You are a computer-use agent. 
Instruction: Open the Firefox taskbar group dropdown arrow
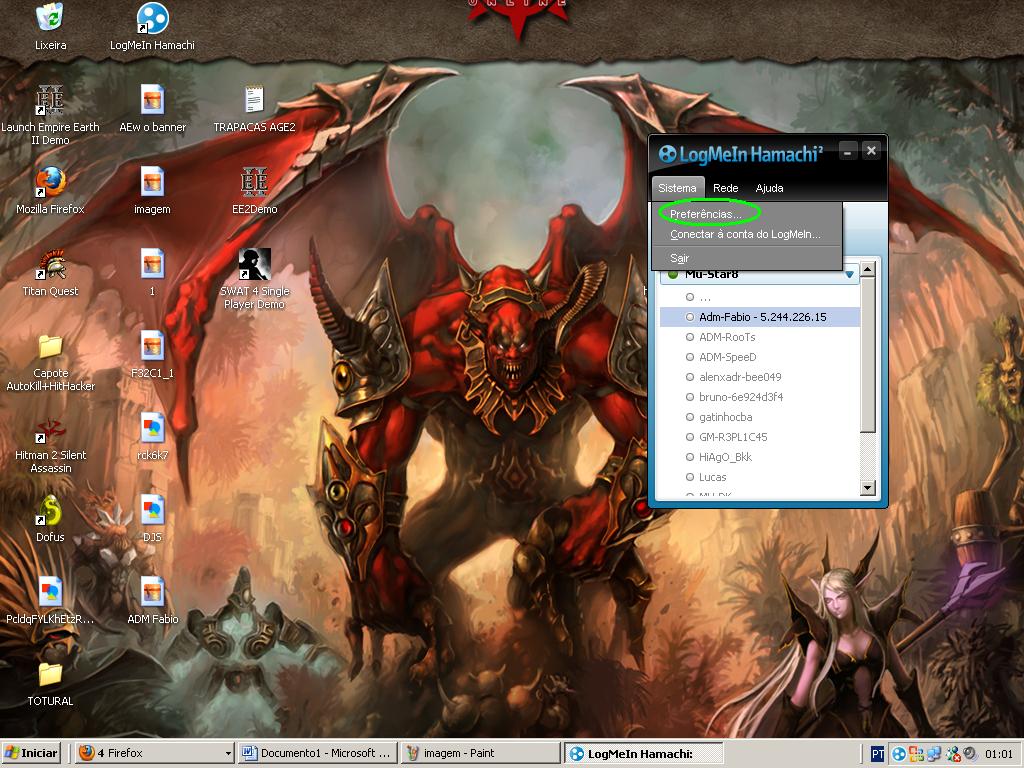pyautogui.click(x=228, y=754)
